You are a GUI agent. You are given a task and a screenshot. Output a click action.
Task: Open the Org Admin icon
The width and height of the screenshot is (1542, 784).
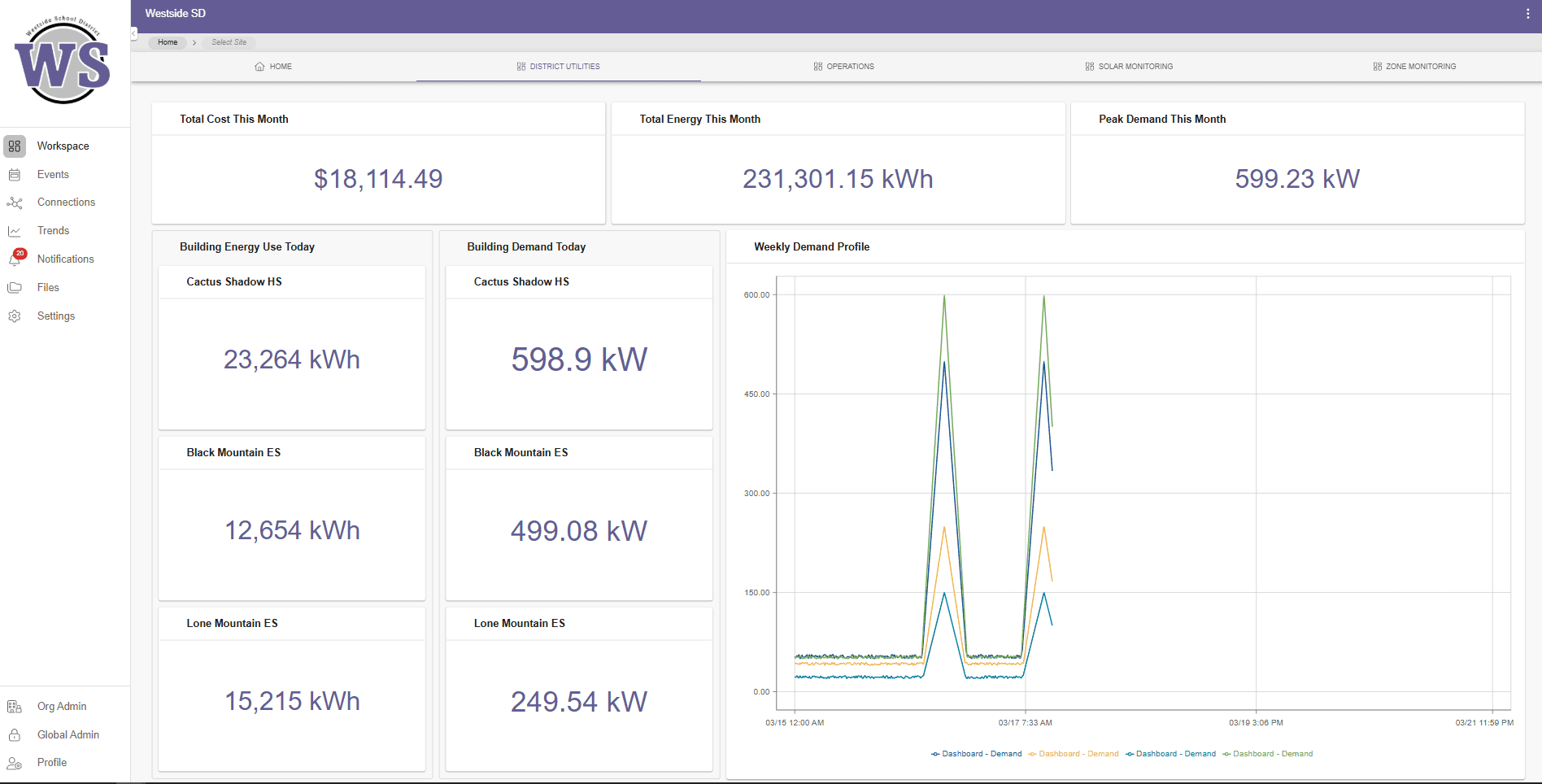15,707
